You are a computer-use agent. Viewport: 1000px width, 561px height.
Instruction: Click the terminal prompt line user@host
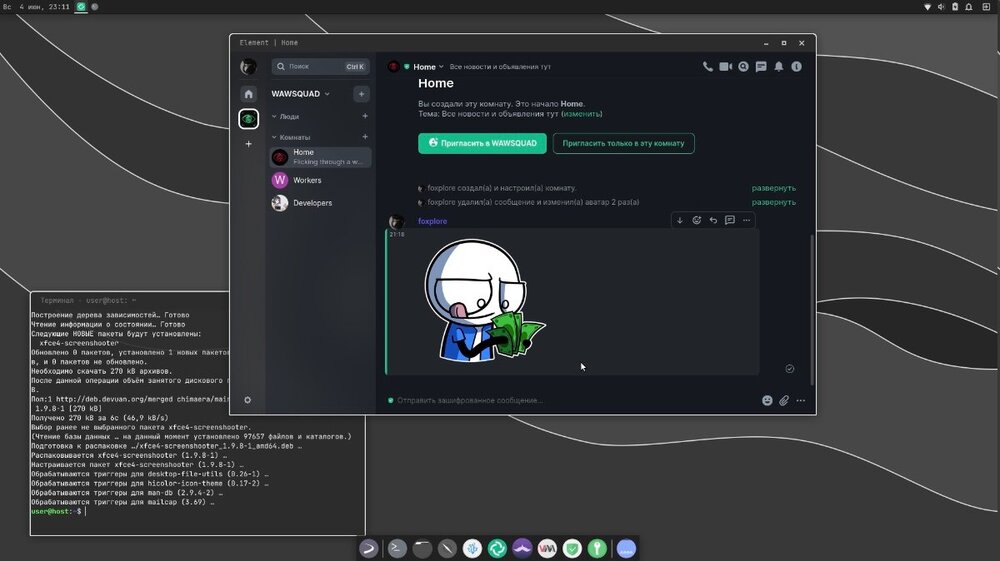click(57, 511)
